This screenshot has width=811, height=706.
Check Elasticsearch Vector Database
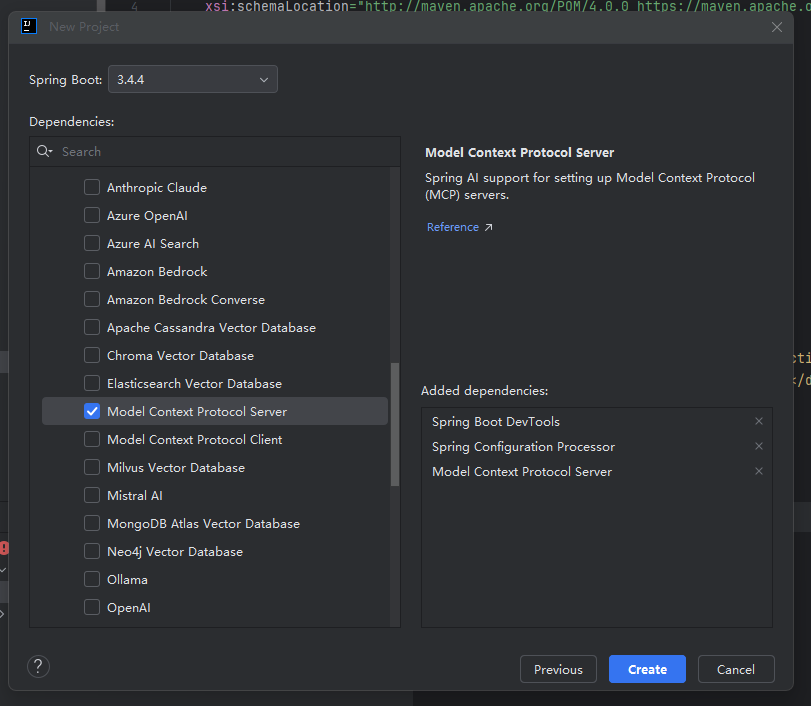92,383
